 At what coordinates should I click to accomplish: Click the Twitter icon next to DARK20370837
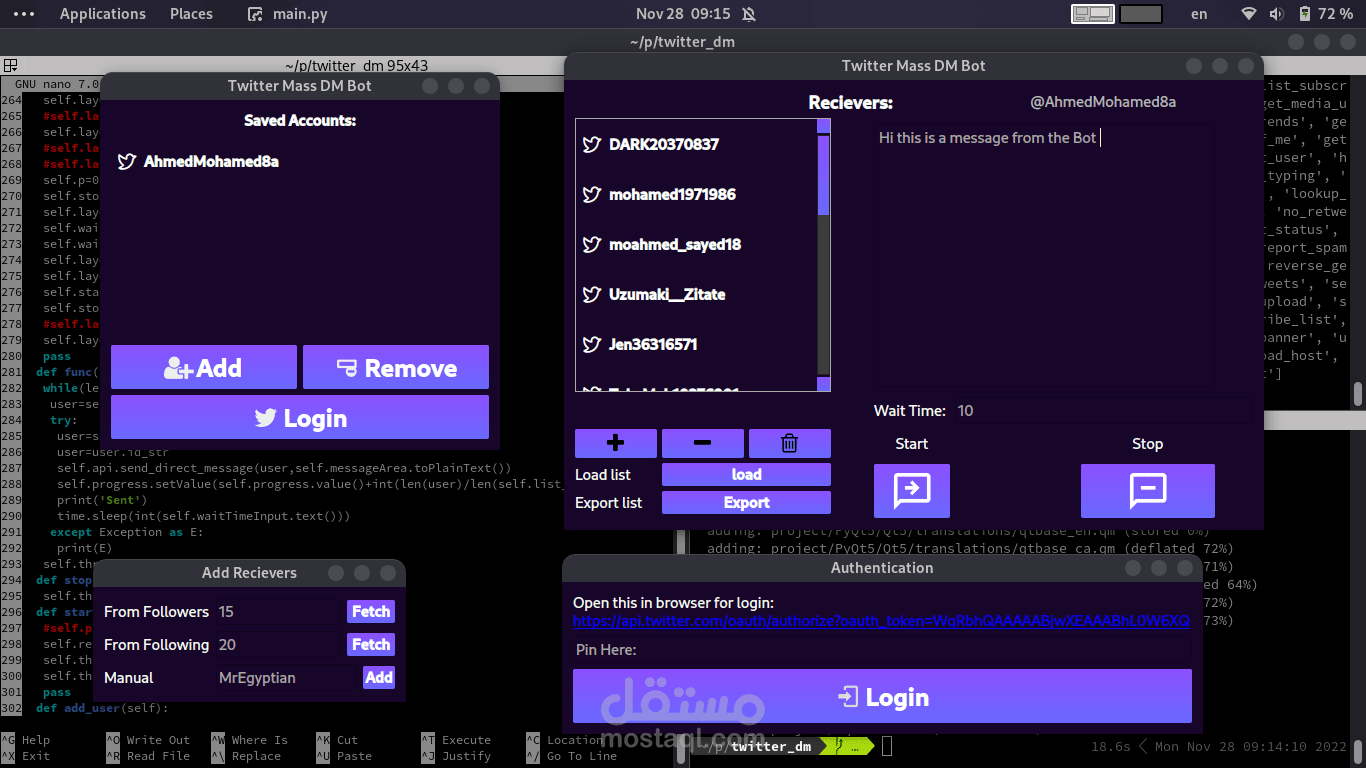pos(592,144)
